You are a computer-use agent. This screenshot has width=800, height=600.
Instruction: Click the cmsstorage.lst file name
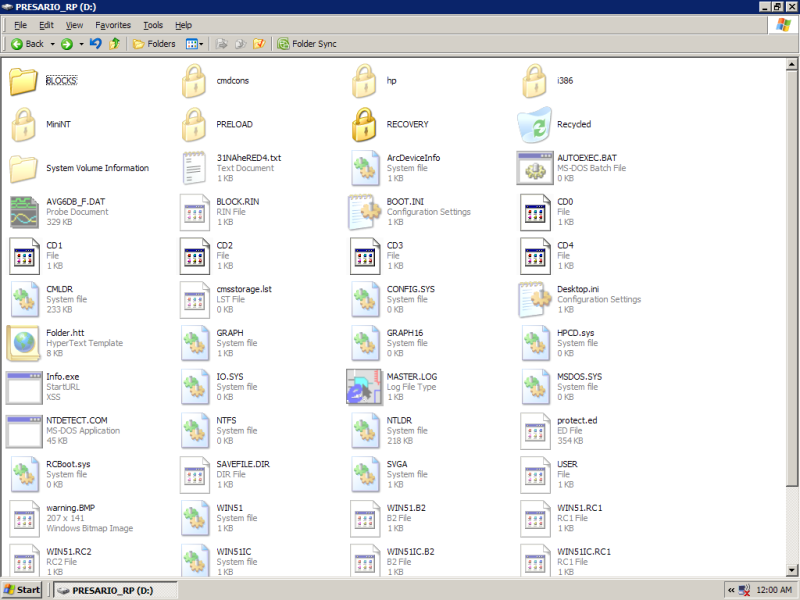[x=244, y=289]
